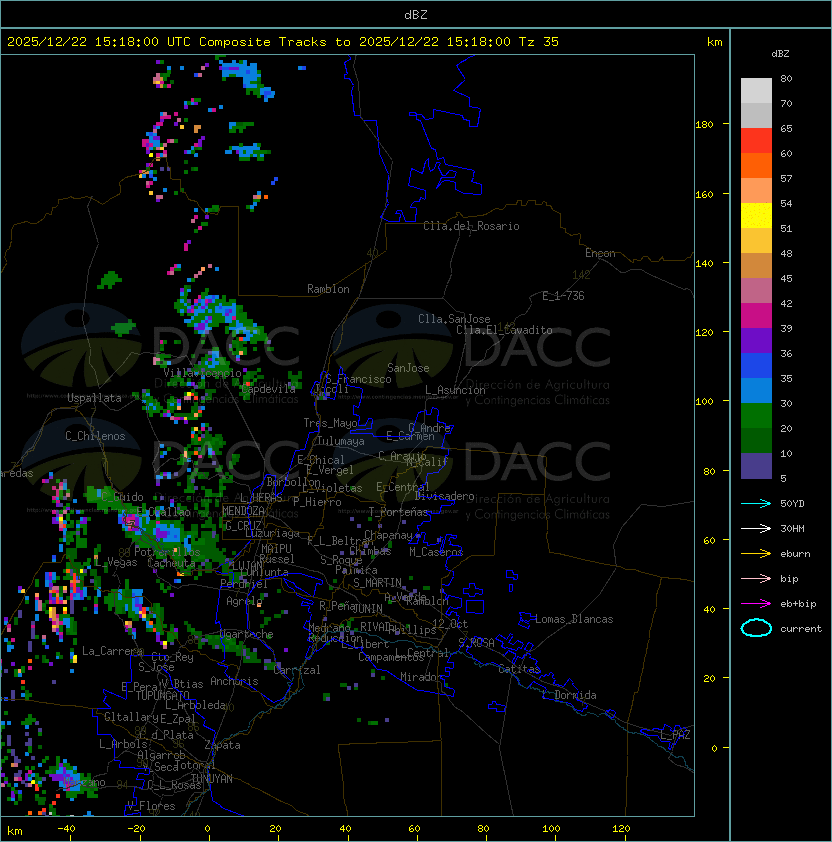Click the white 30HM arrow icon
This screenshot has height=842, width=832.
(756, 528)
